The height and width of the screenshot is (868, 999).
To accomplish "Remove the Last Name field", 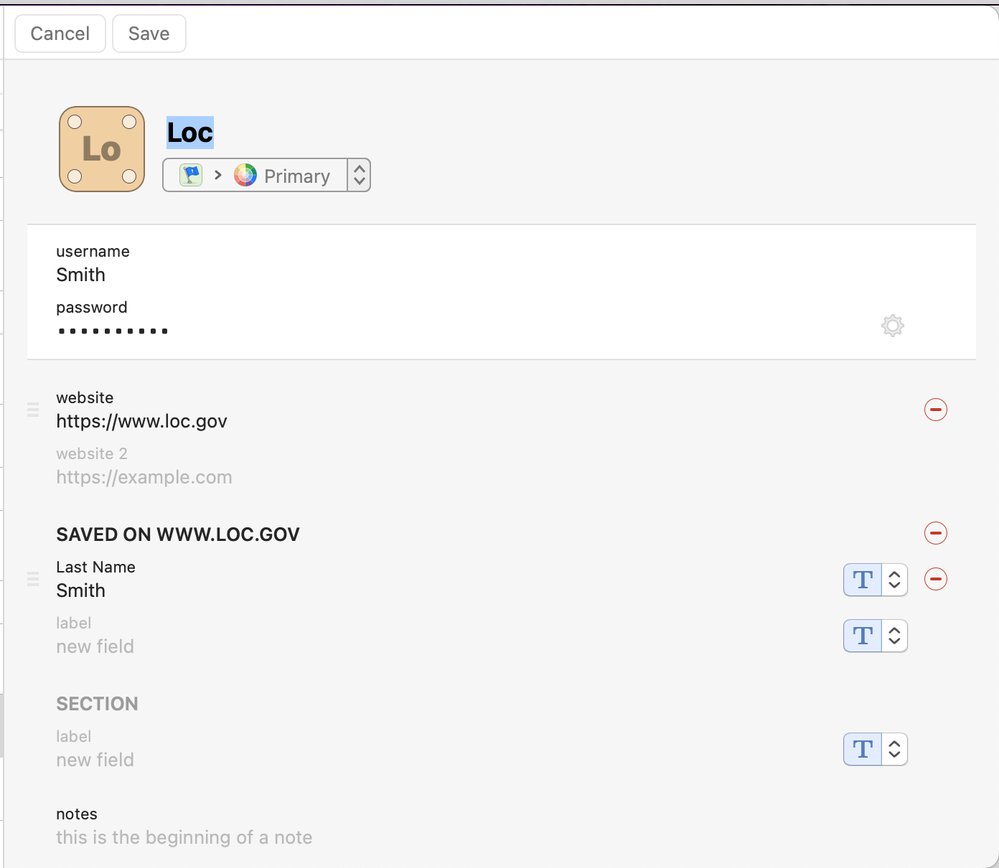I will 935,579.
